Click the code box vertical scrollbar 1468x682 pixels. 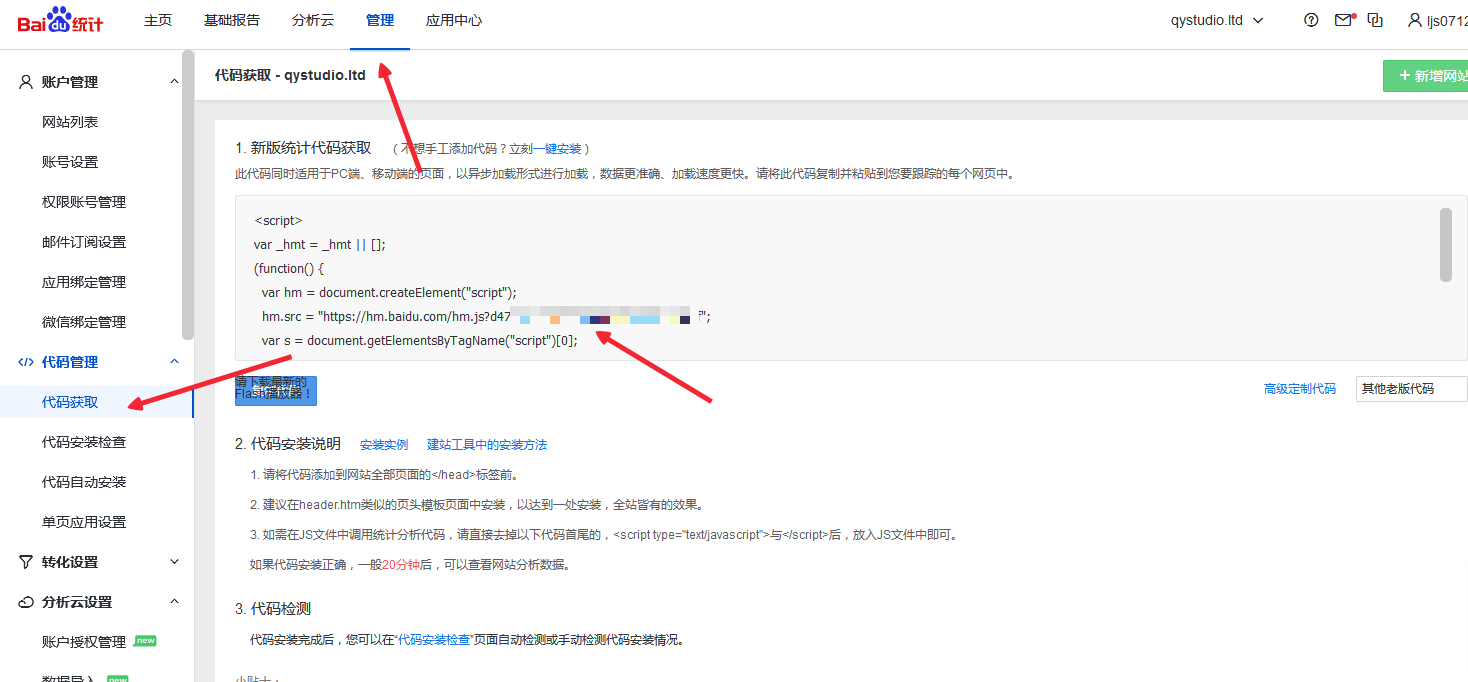[x=1446, y=245]
